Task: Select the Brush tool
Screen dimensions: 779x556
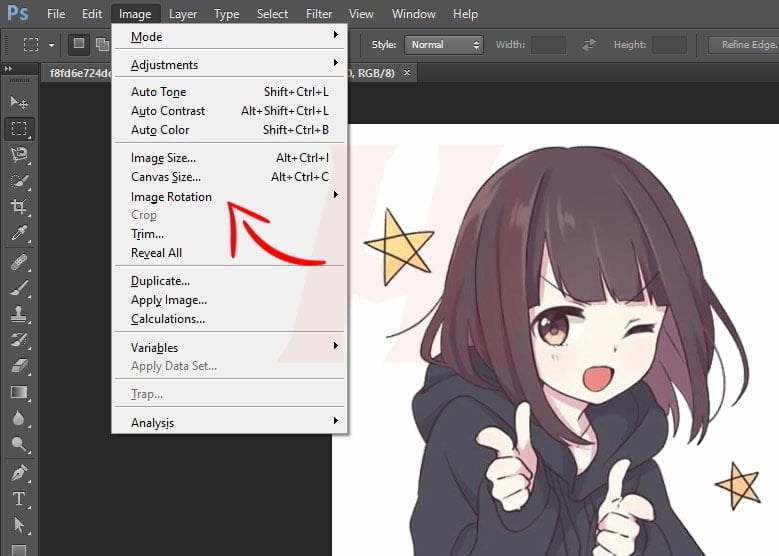Action: [19, 288]
